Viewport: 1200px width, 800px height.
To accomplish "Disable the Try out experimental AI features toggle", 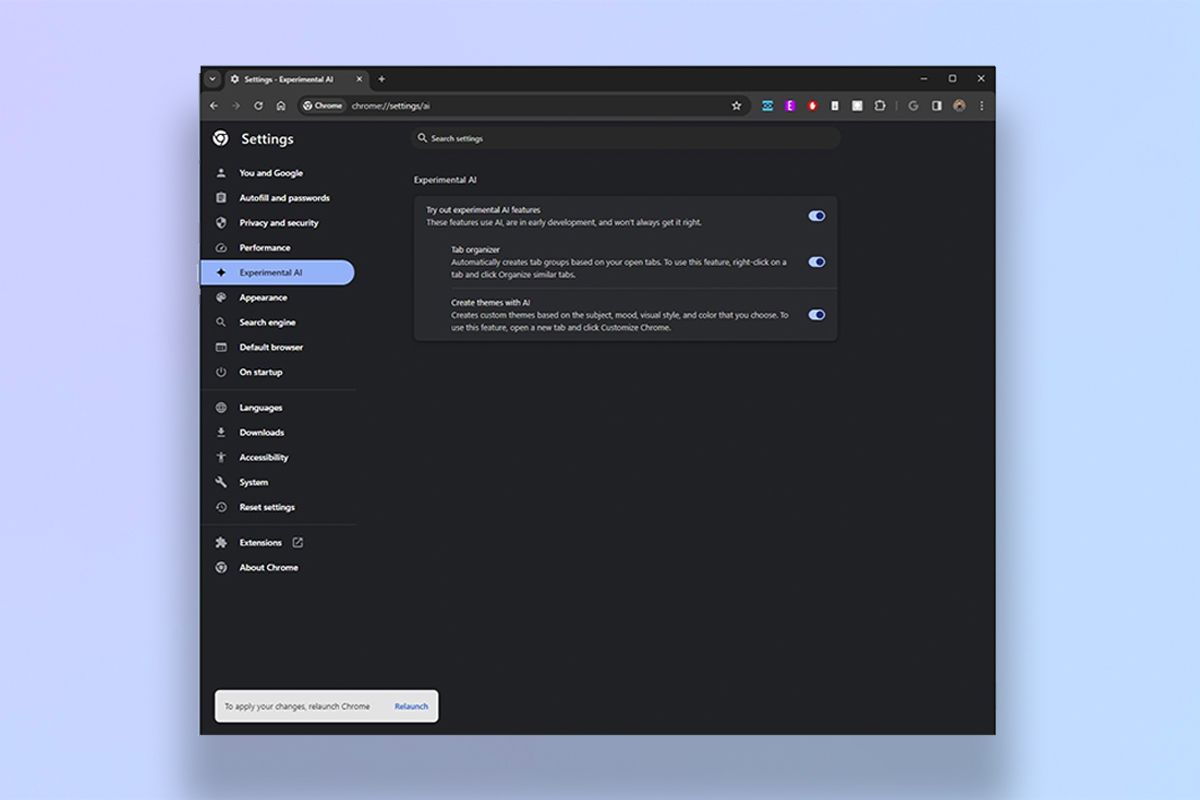I will tap(817, 215).
